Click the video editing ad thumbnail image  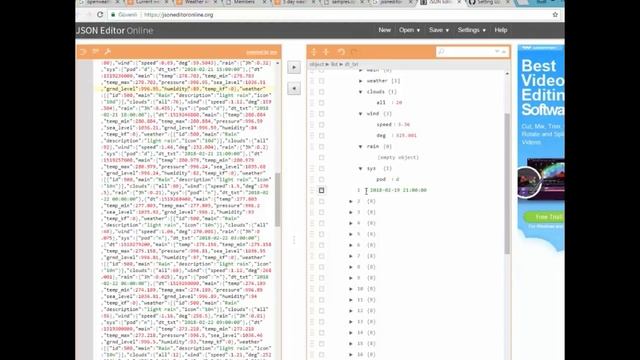pyautogui.click(x=541, y=179)
